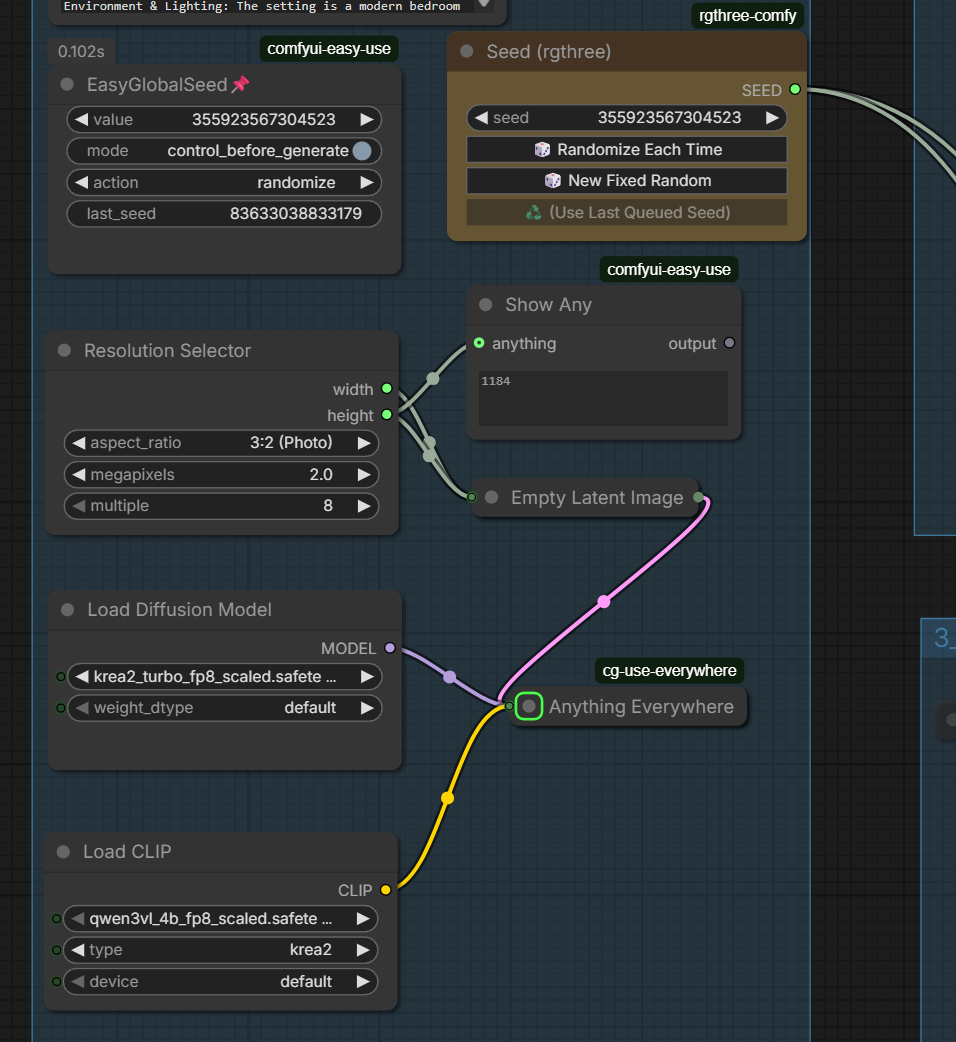Click the 0.102s execution time badge
This screenshot has width=956, height=1042.
pyautogui.click(x=81, y=51)
